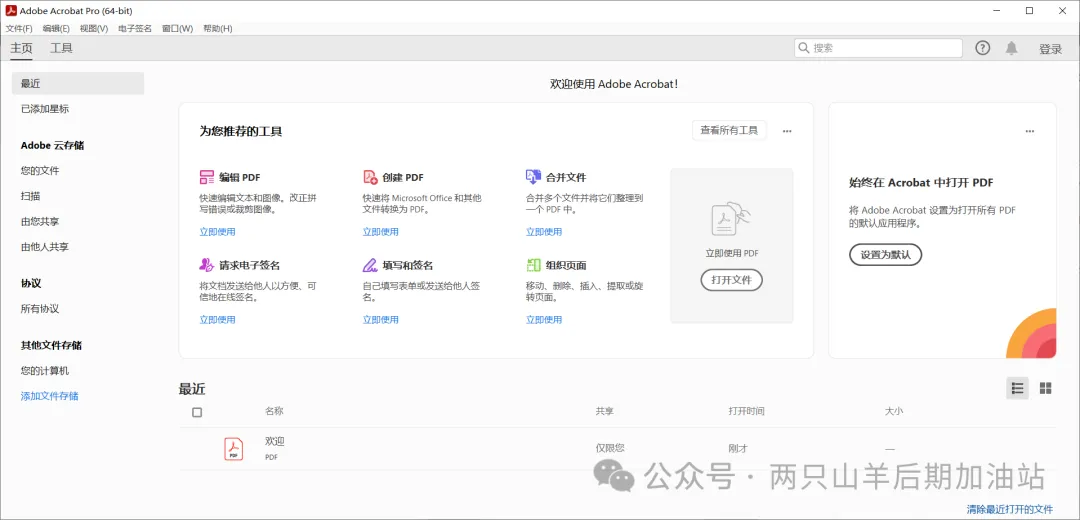Switch to the 主页 tab
Screen dimensions: 1080x520
(21, 48)
